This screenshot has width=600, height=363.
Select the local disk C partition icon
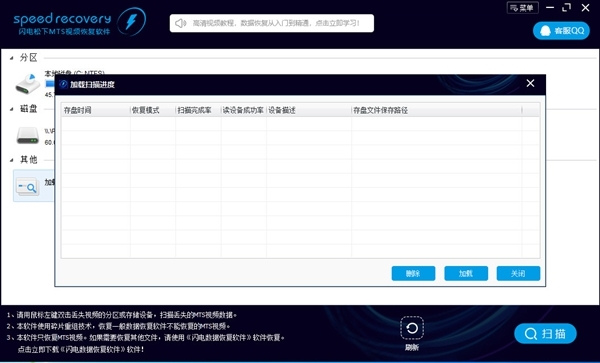[x=28, y=84]
